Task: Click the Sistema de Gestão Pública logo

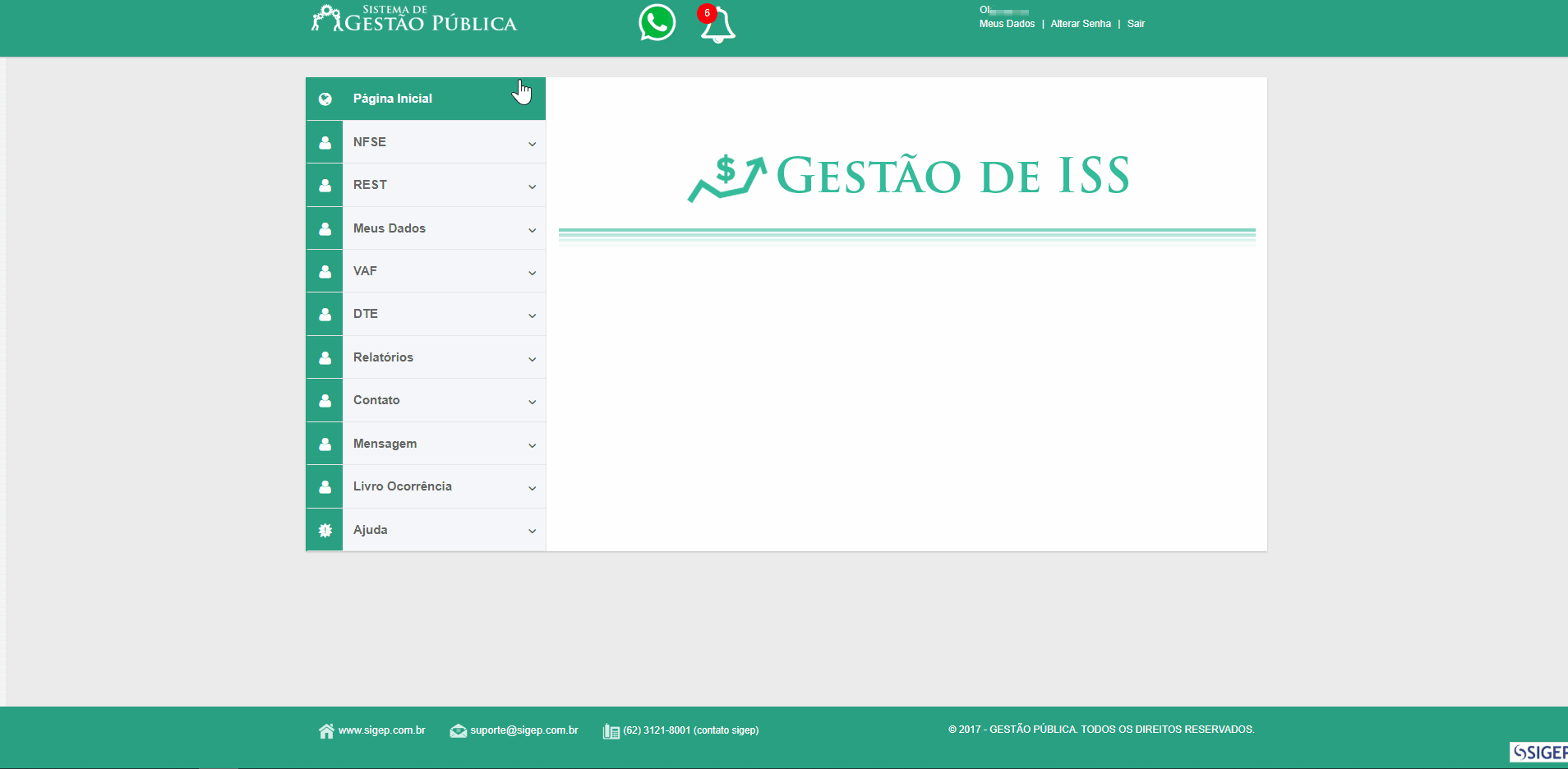Action: (414, 19)
